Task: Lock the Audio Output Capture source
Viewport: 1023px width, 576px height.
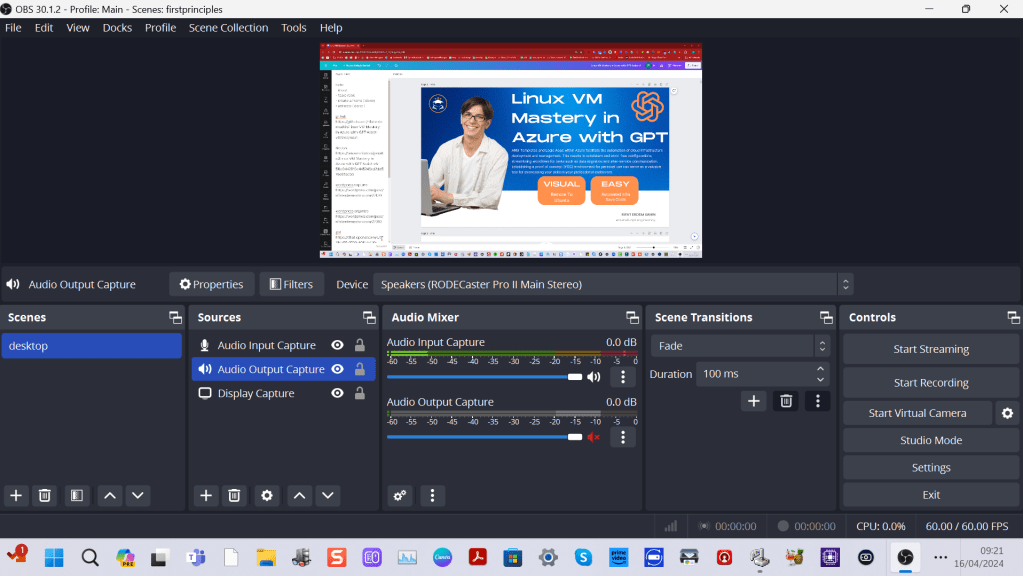Action: click(x=359, y=369)
